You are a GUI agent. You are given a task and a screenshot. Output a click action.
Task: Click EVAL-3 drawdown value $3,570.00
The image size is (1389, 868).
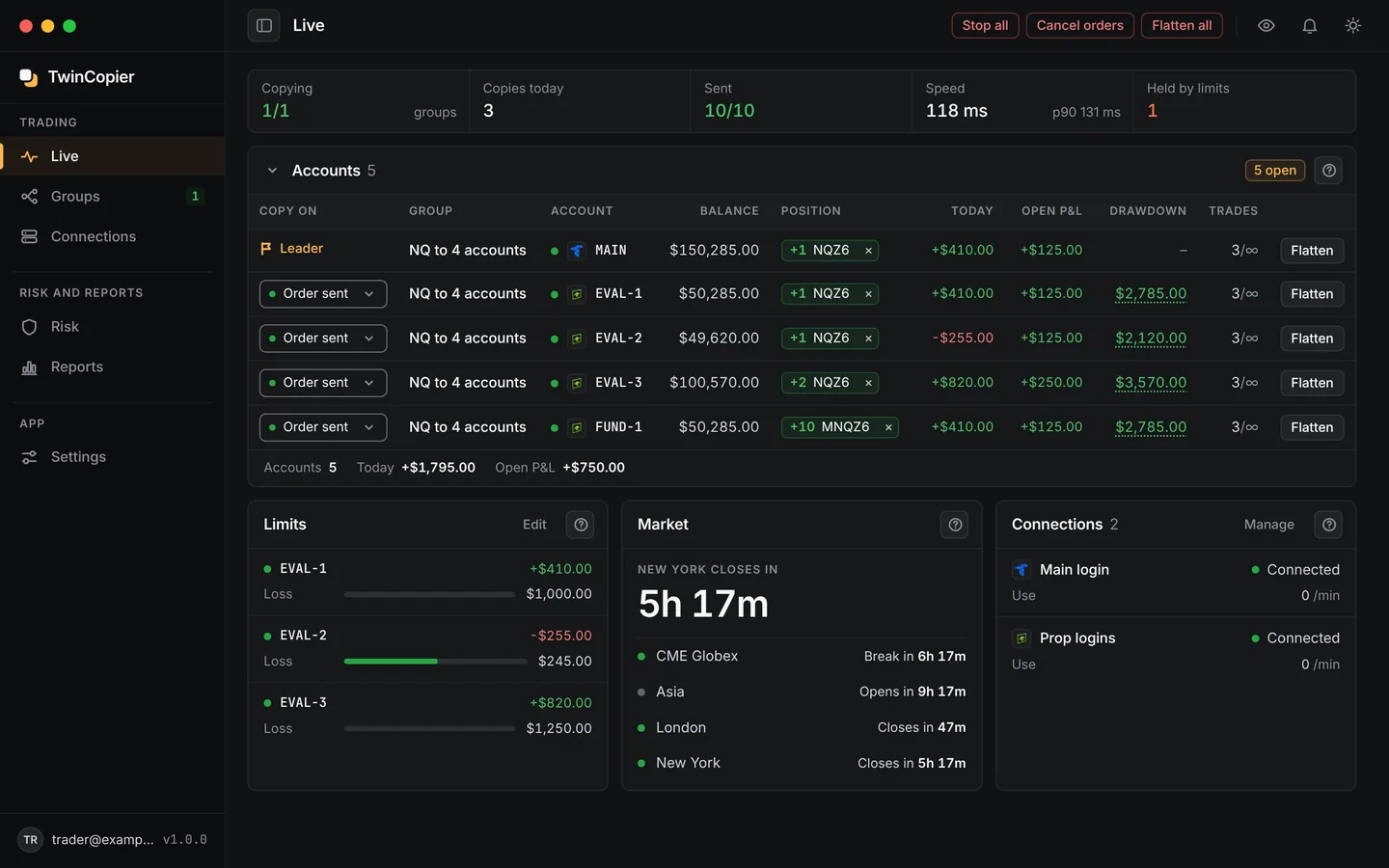[1151, 383]
